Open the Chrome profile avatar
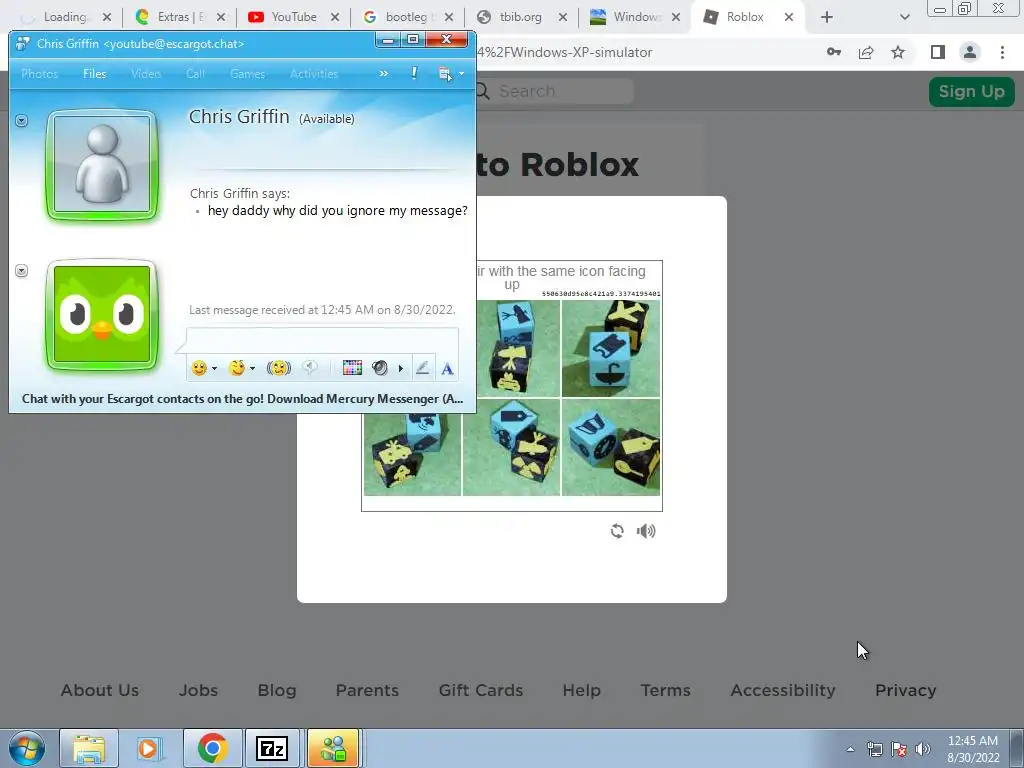This screenshot has width=1024, height=768. pyautogui.click(x=970, y=52)
